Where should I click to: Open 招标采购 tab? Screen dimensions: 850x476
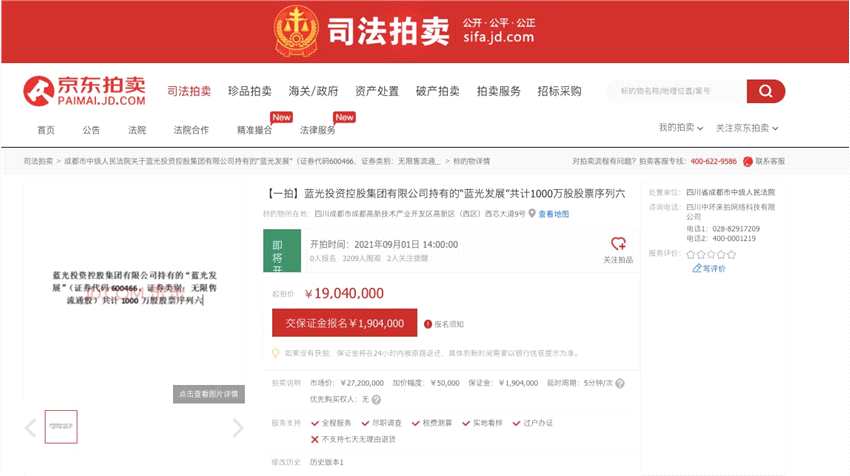(x=559, y=91)
